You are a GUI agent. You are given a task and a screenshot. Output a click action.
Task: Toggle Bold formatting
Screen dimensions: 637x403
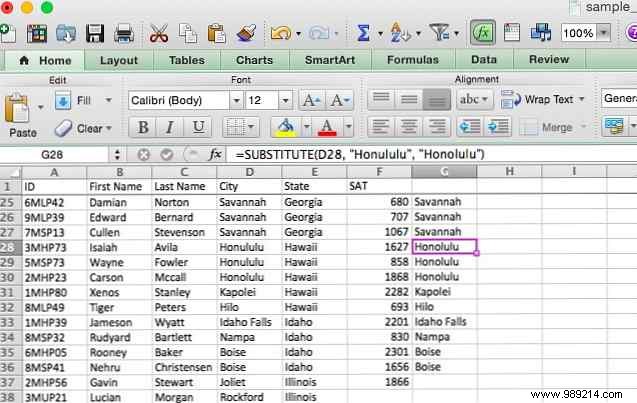143,128
